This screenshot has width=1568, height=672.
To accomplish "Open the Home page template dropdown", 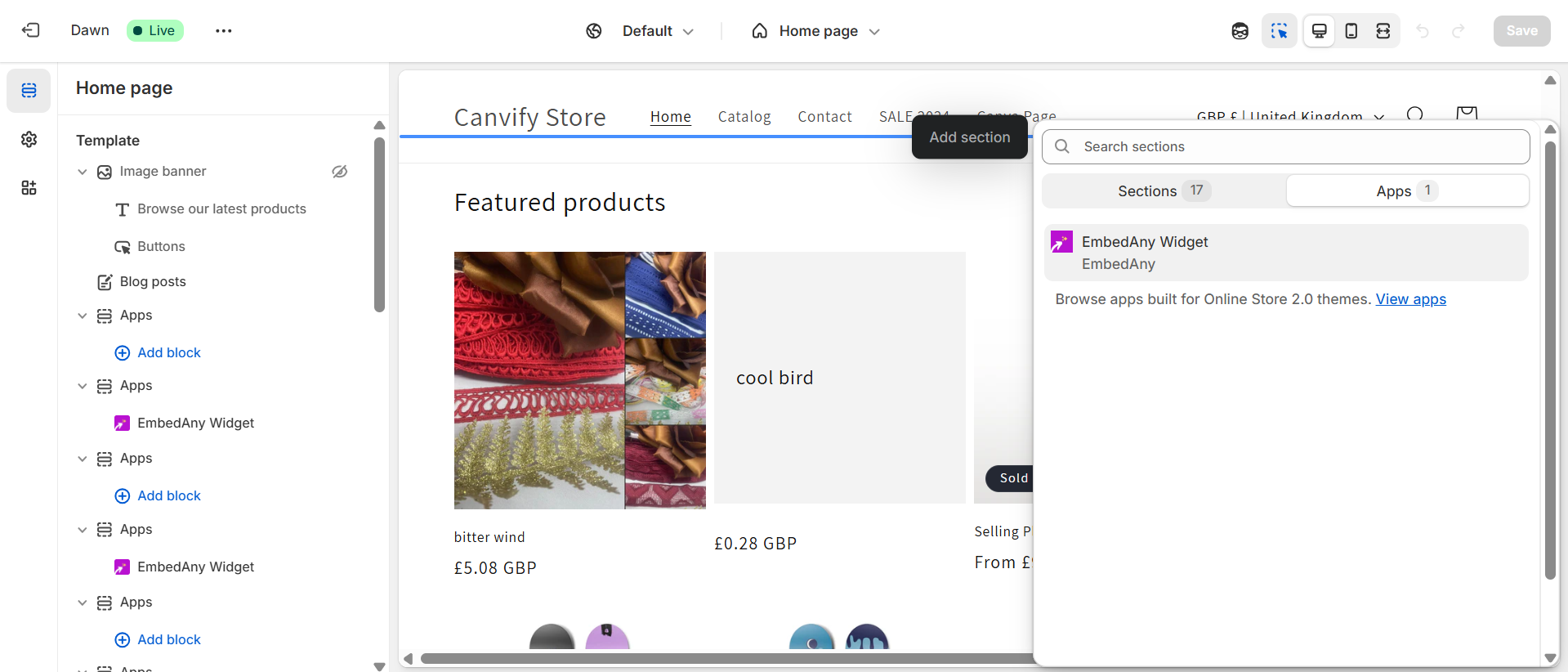I will [x=829, y=31].
